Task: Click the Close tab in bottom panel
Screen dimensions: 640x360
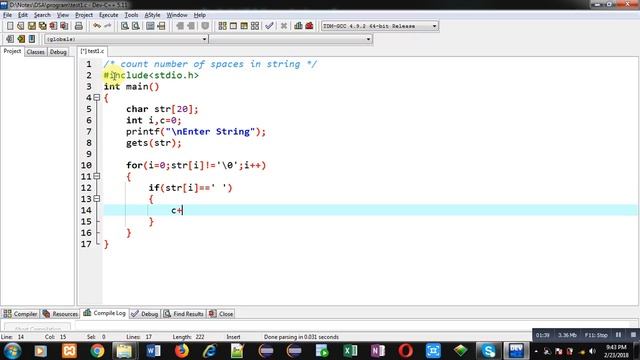Action: click(x=221, y=314)
